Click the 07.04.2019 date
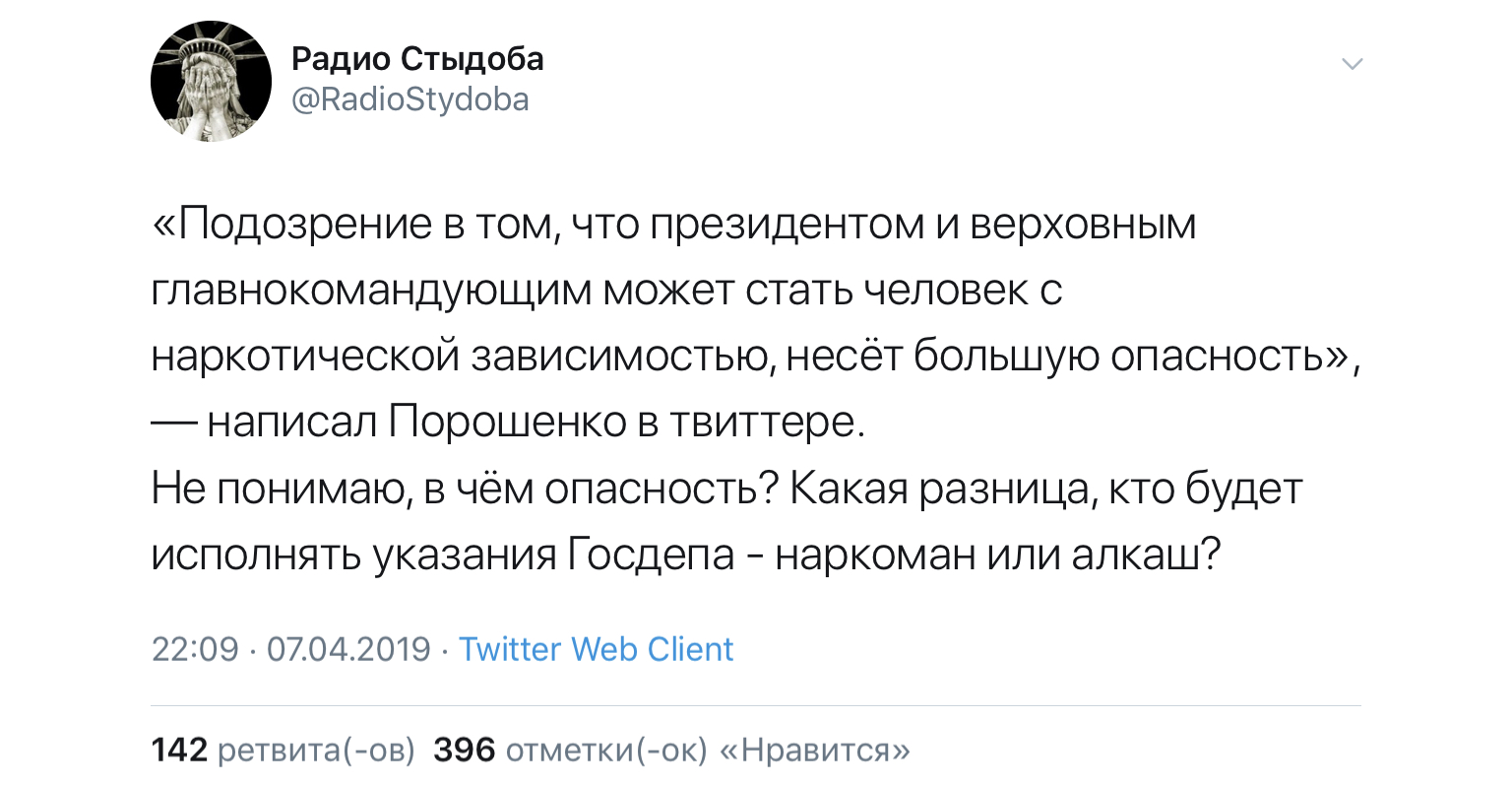The image size is (1512, 785). coord(348,649)
